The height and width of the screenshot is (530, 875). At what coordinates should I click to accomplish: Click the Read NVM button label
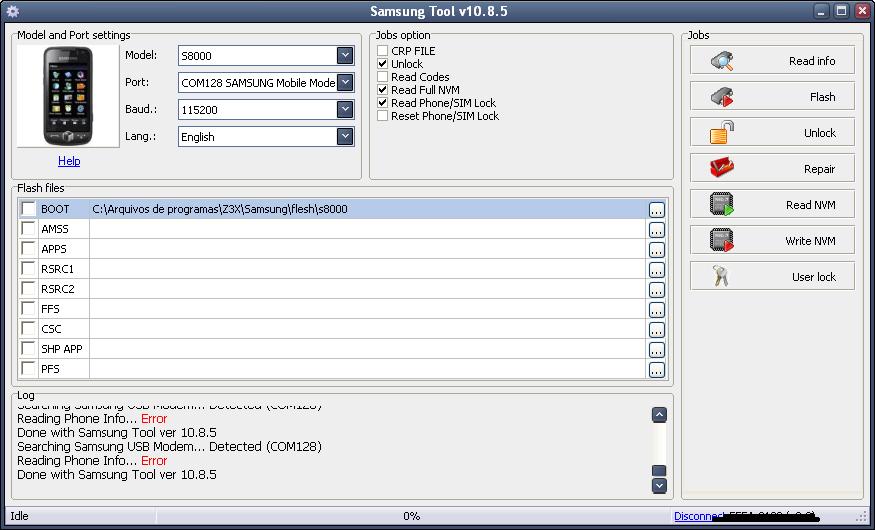811,205
